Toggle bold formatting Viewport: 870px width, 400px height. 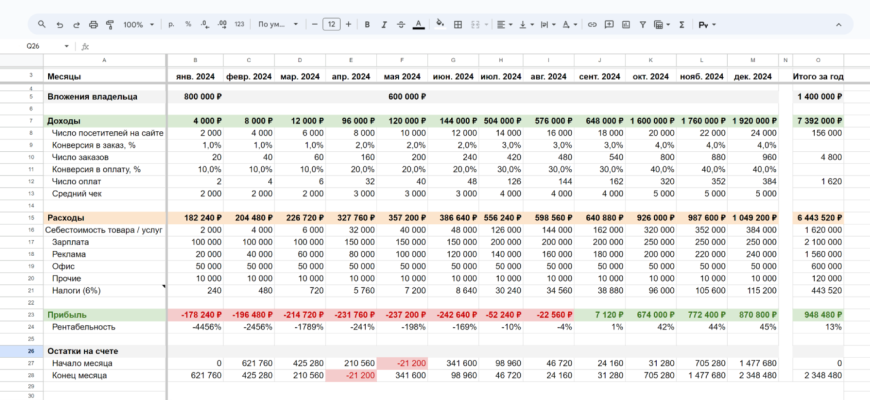(367, 24)
